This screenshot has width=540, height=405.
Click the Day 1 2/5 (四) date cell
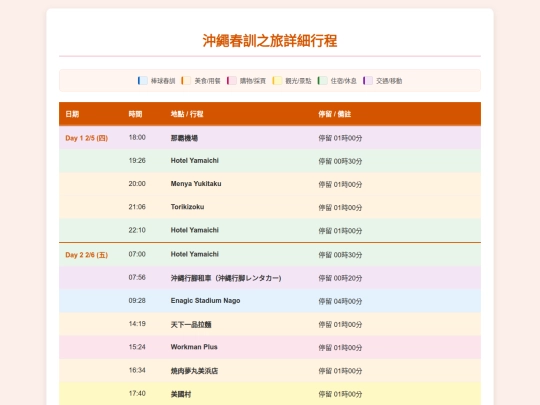(86, 138)
